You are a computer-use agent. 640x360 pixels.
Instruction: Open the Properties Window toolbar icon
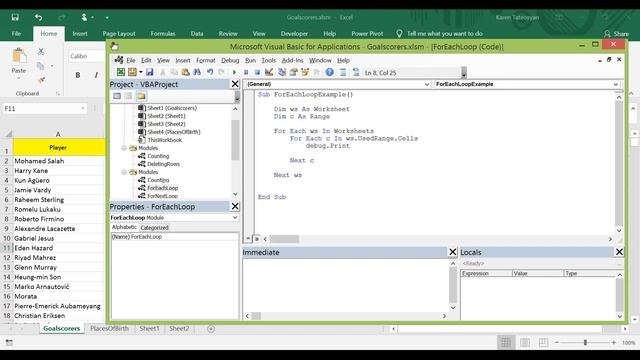pyautogui.click(x=293, y=72)
